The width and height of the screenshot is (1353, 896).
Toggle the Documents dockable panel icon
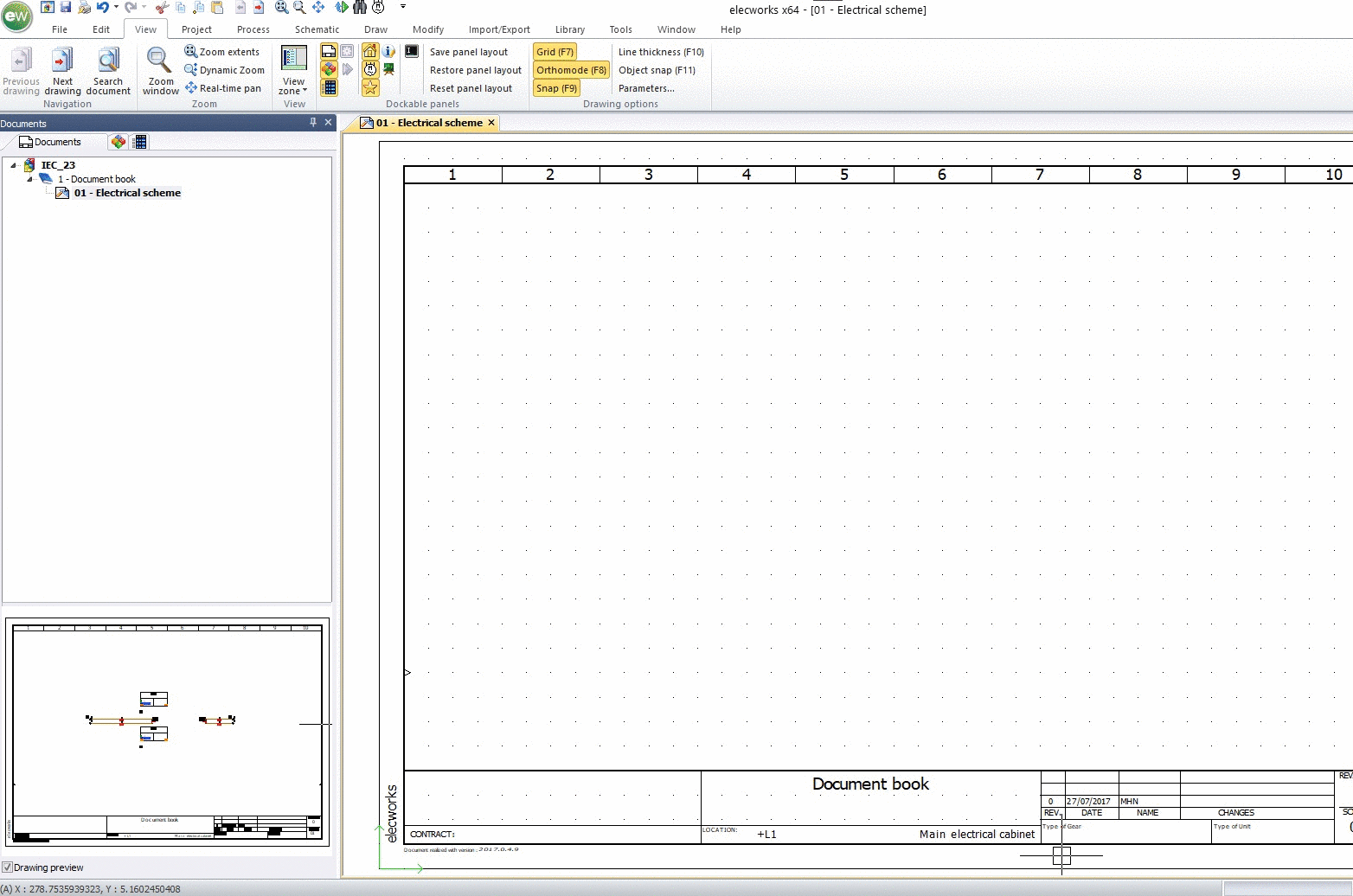[329, 52]
